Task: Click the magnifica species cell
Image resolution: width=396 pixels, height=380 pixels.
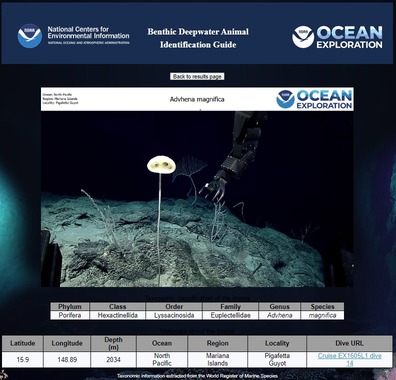Action: point(322,315)
